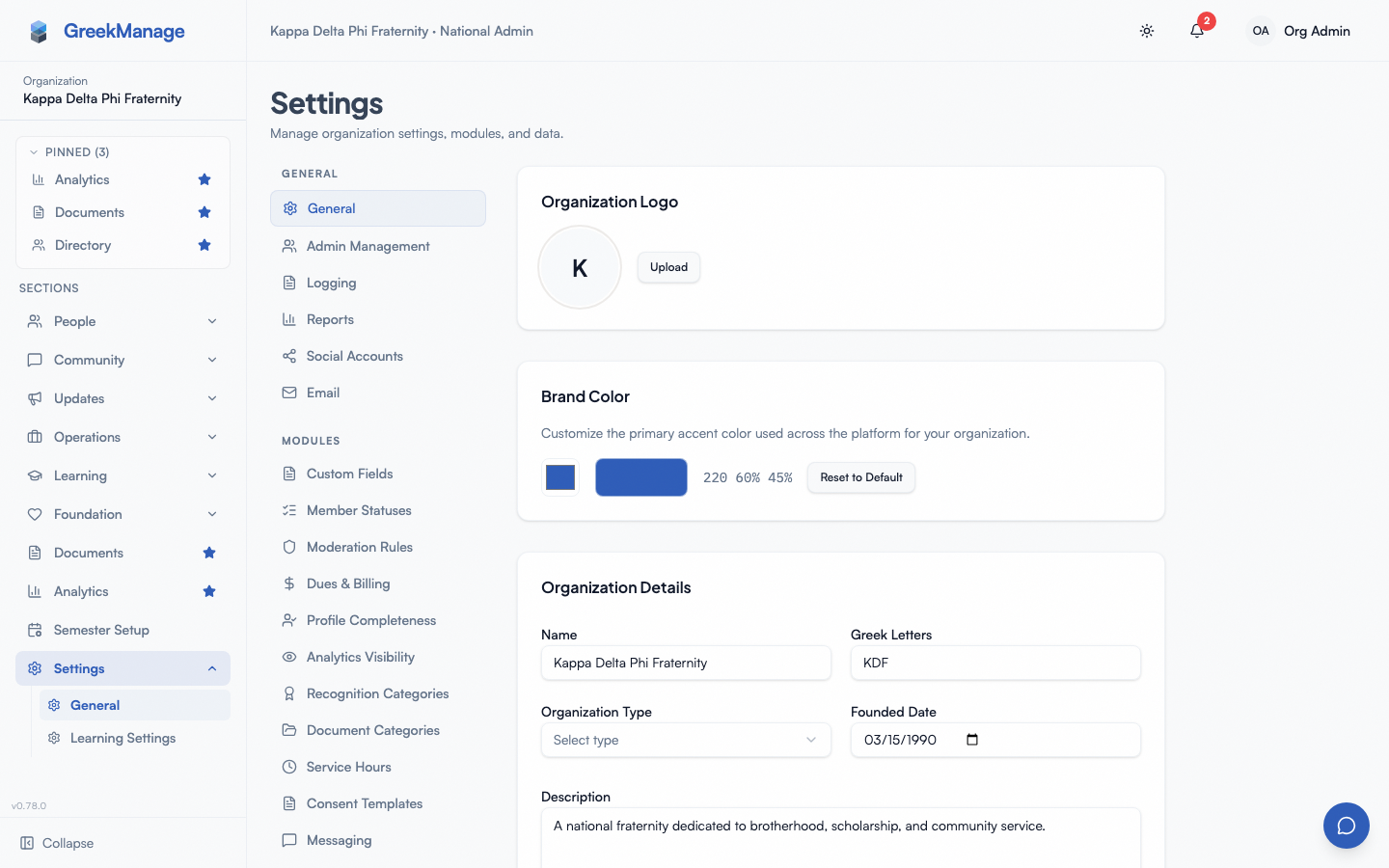The width and height of the screenshot is (1389, 868).
Task: Click the Custom Fields document icon
Action: (289, 474)
